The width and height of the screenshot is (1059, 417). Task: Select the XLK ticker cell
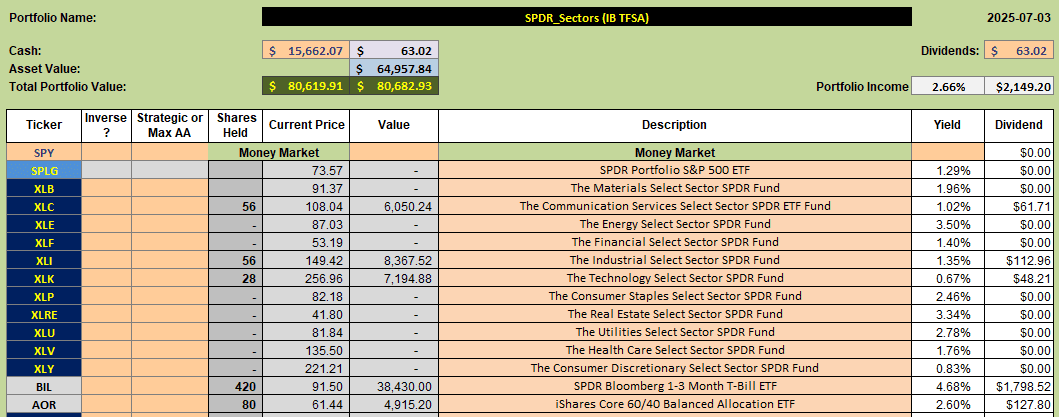[x=44, y=278]
